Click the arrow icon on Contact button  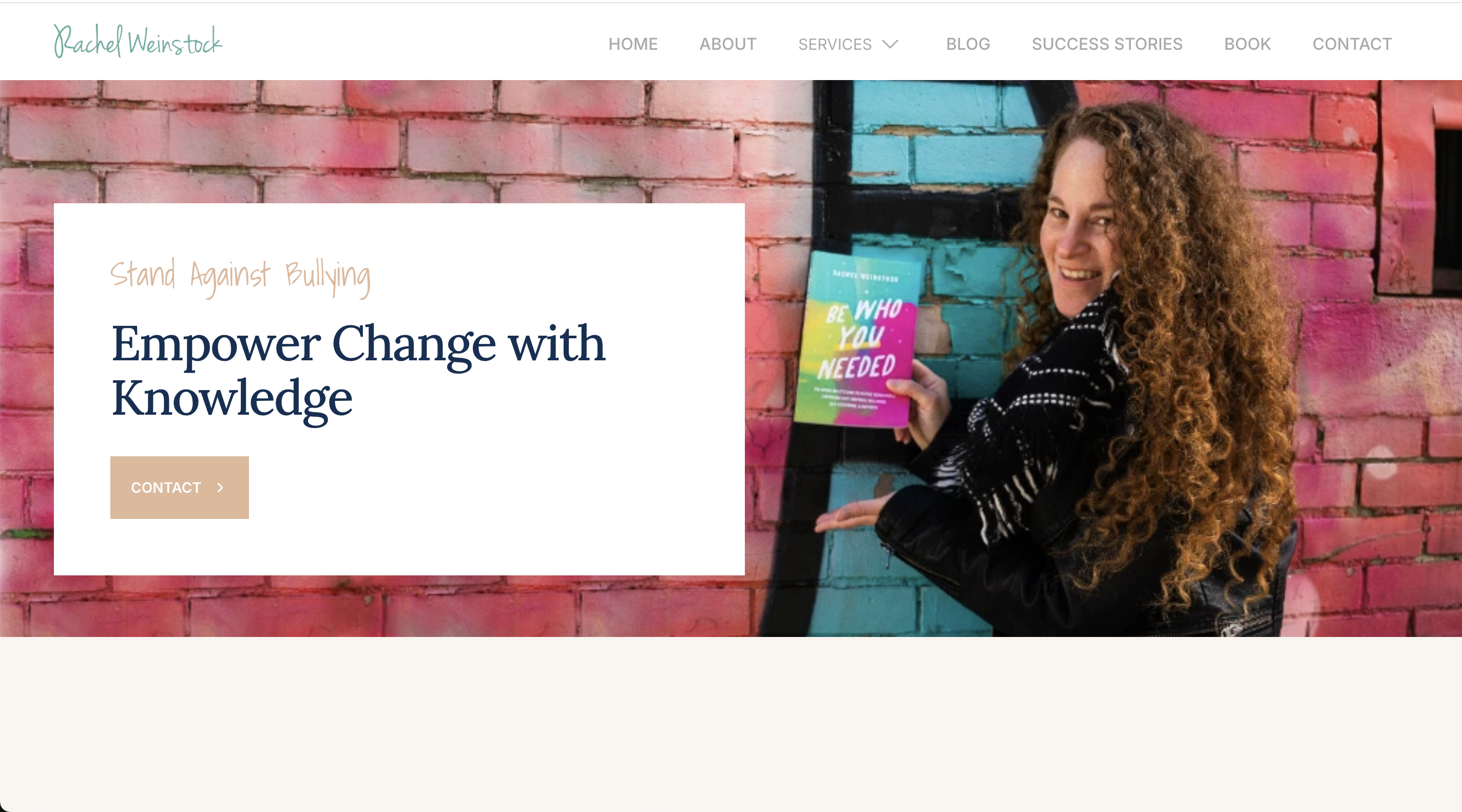tap(220, 488)
